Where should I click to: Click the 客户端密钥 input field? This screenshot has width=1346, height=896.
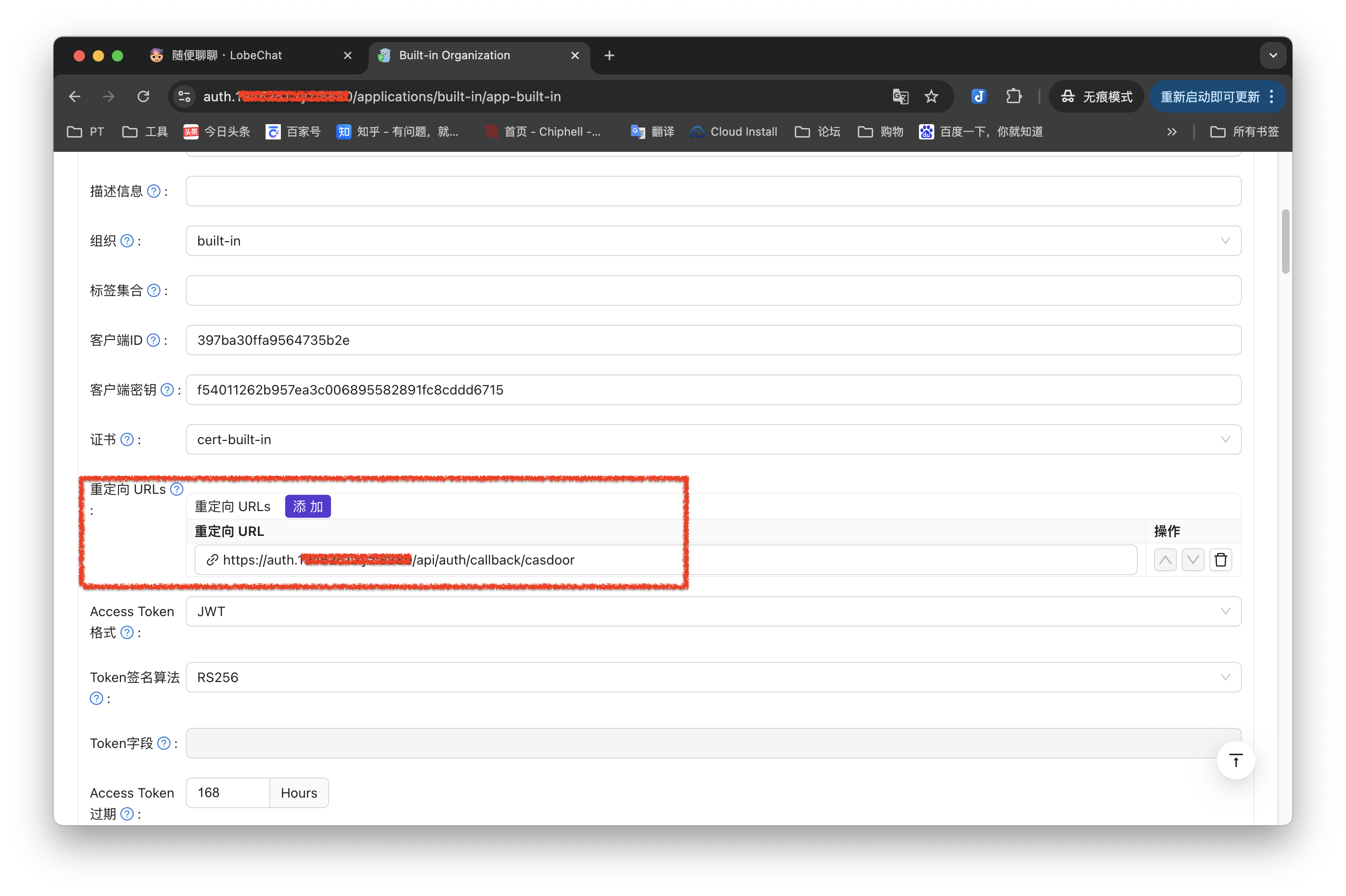pyautogui.click(x=713, y=390)
